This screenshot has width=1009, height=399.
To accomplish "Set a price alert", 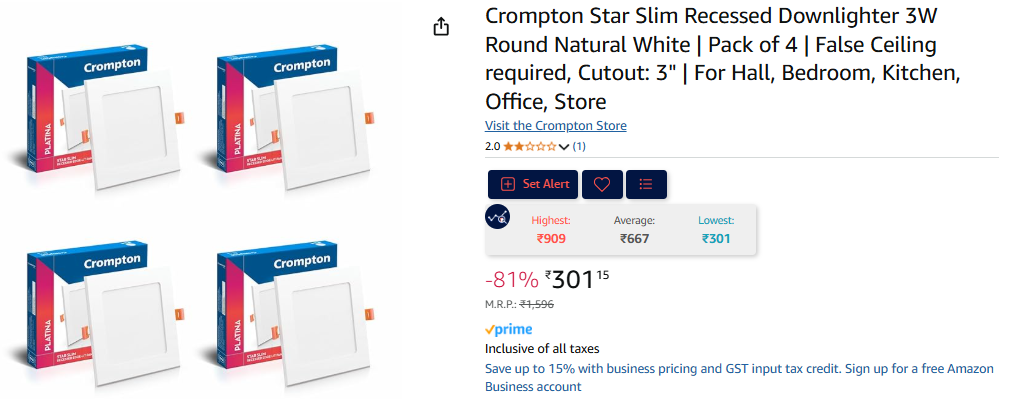I will click(x=533, y=185).
